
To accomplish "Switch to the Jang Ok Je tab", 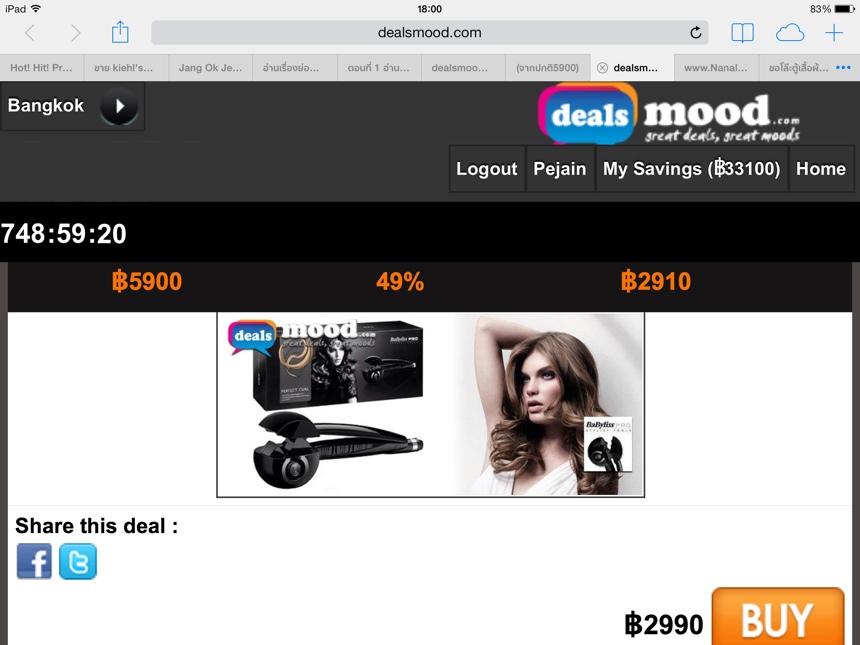I will pyautogui.click(x=210, y=67).
